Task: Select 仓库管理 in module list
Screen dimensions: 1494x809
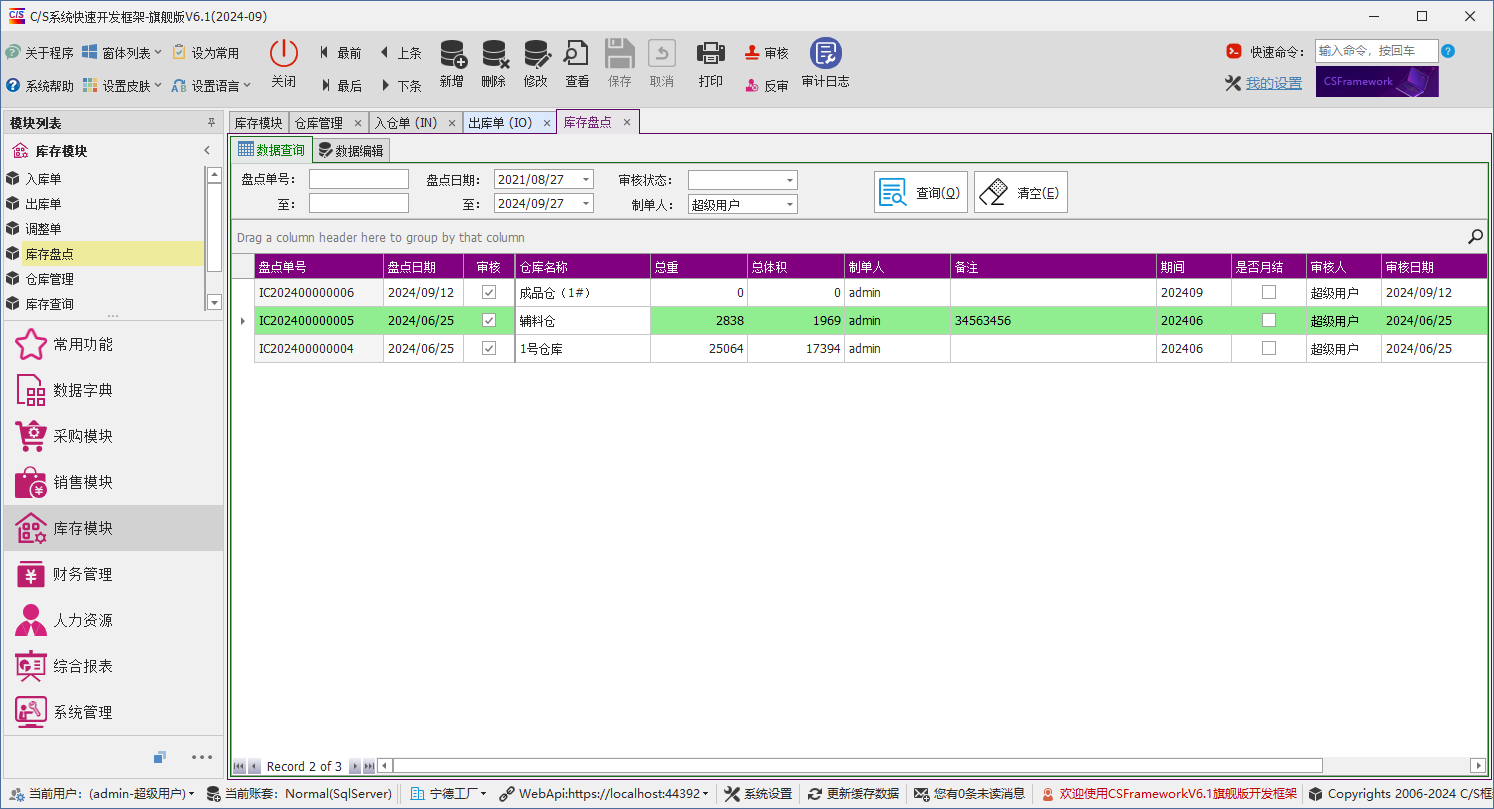Action: click(104, 279)
